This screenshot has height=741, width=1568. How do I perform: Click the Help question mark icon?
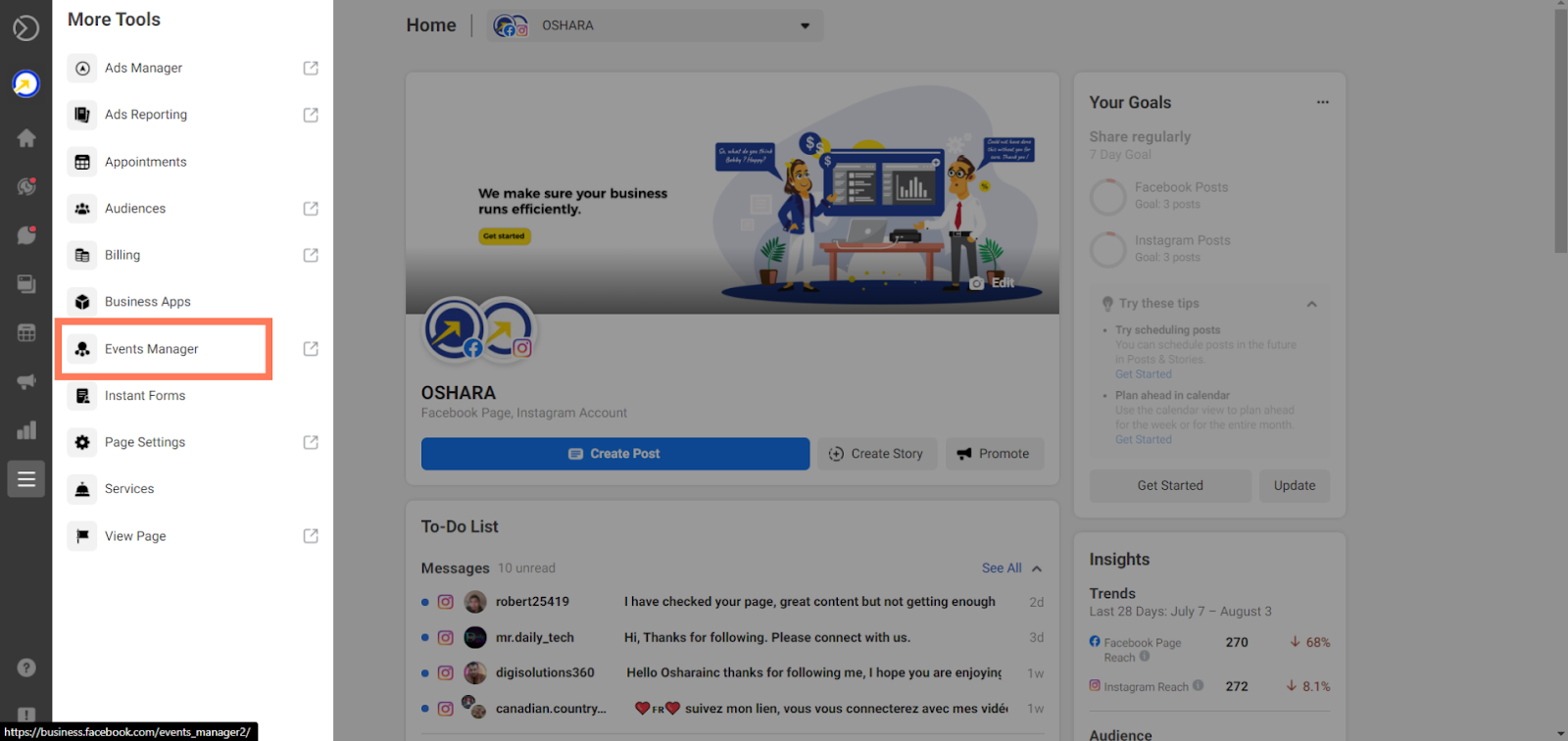tap(26, 667)
